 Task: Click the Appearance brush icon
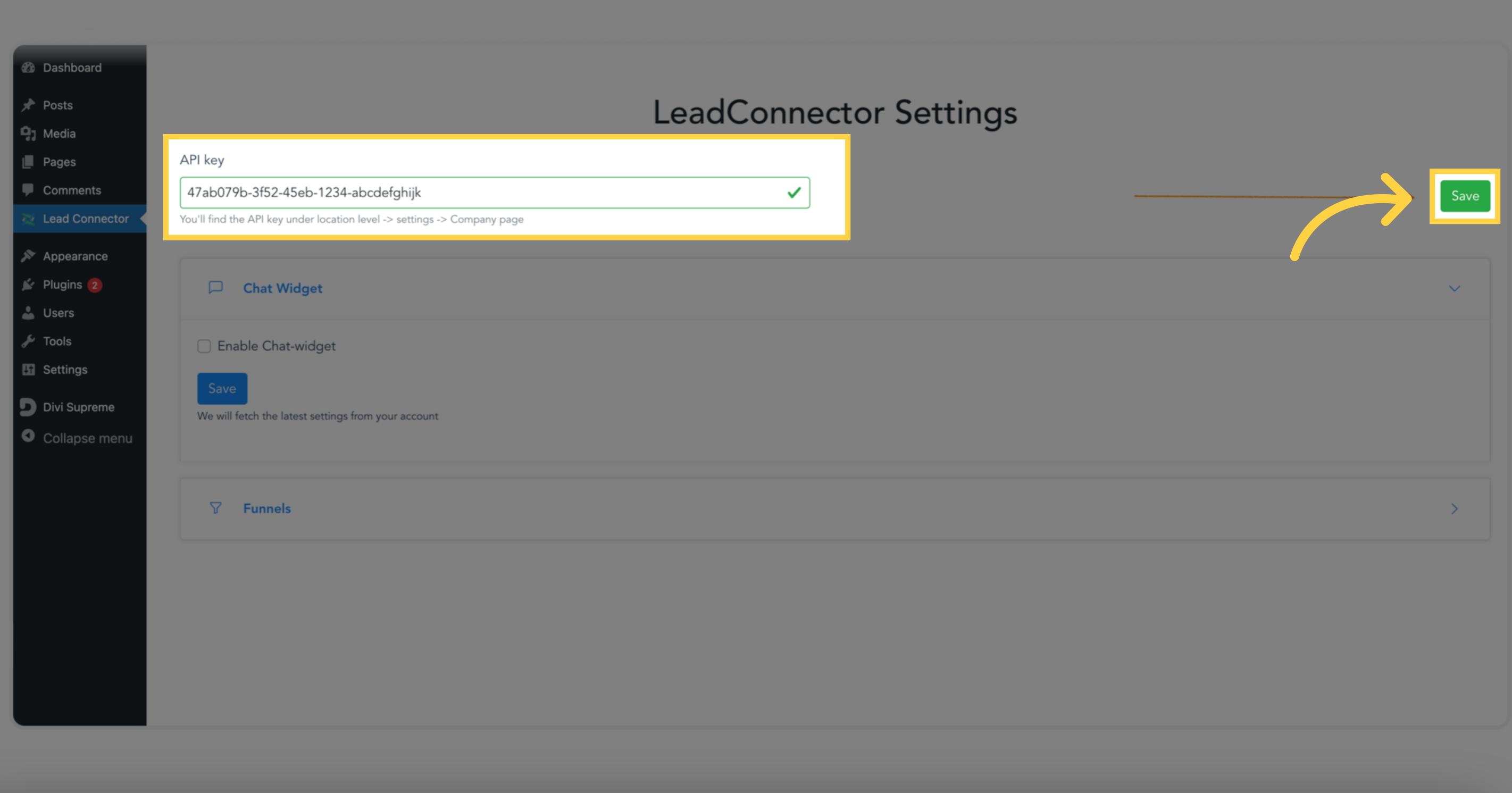(x=28, y=256)
